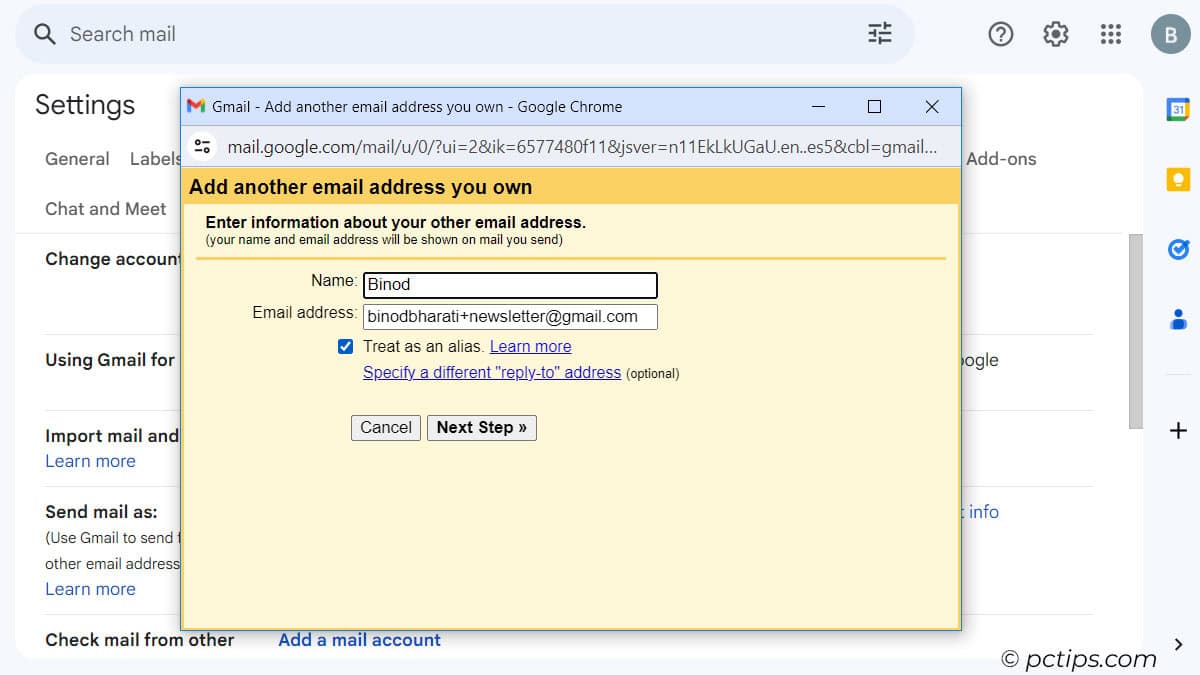Click inside the Name input field
The image size is (1200, 675).
[x=510, y=284]
